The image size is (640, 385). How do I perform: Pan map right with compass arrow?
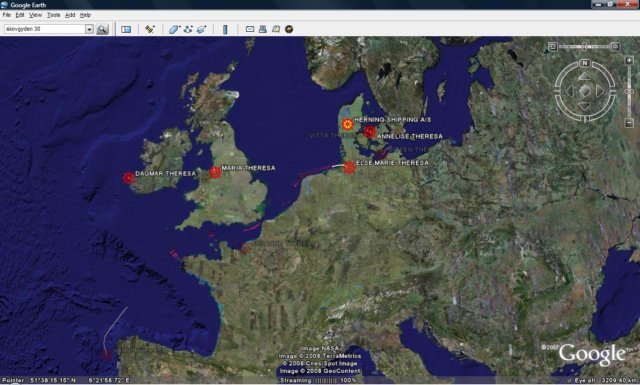(x=600, y=91)
